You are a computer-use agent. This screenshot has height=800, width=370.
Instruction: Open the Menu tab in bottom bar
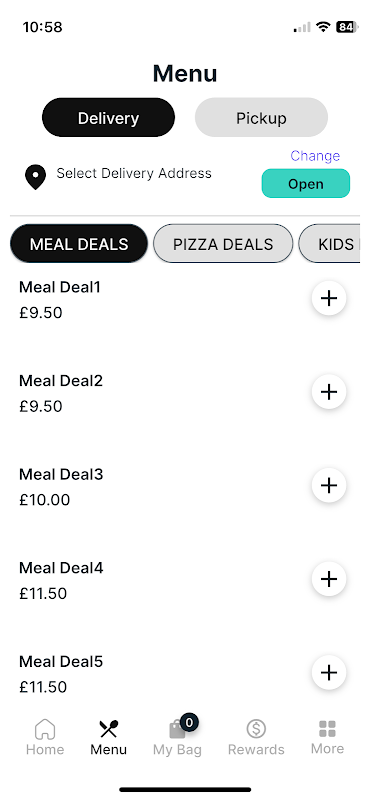(108, 737)
